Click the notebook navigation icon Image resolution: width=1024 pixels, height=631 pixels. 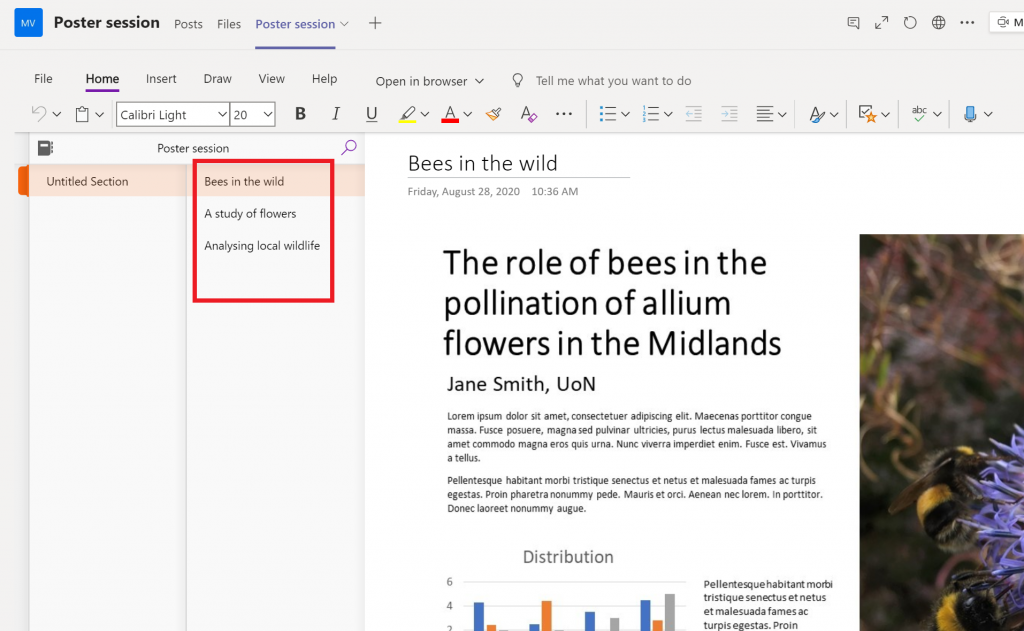(x=45, y=148)
